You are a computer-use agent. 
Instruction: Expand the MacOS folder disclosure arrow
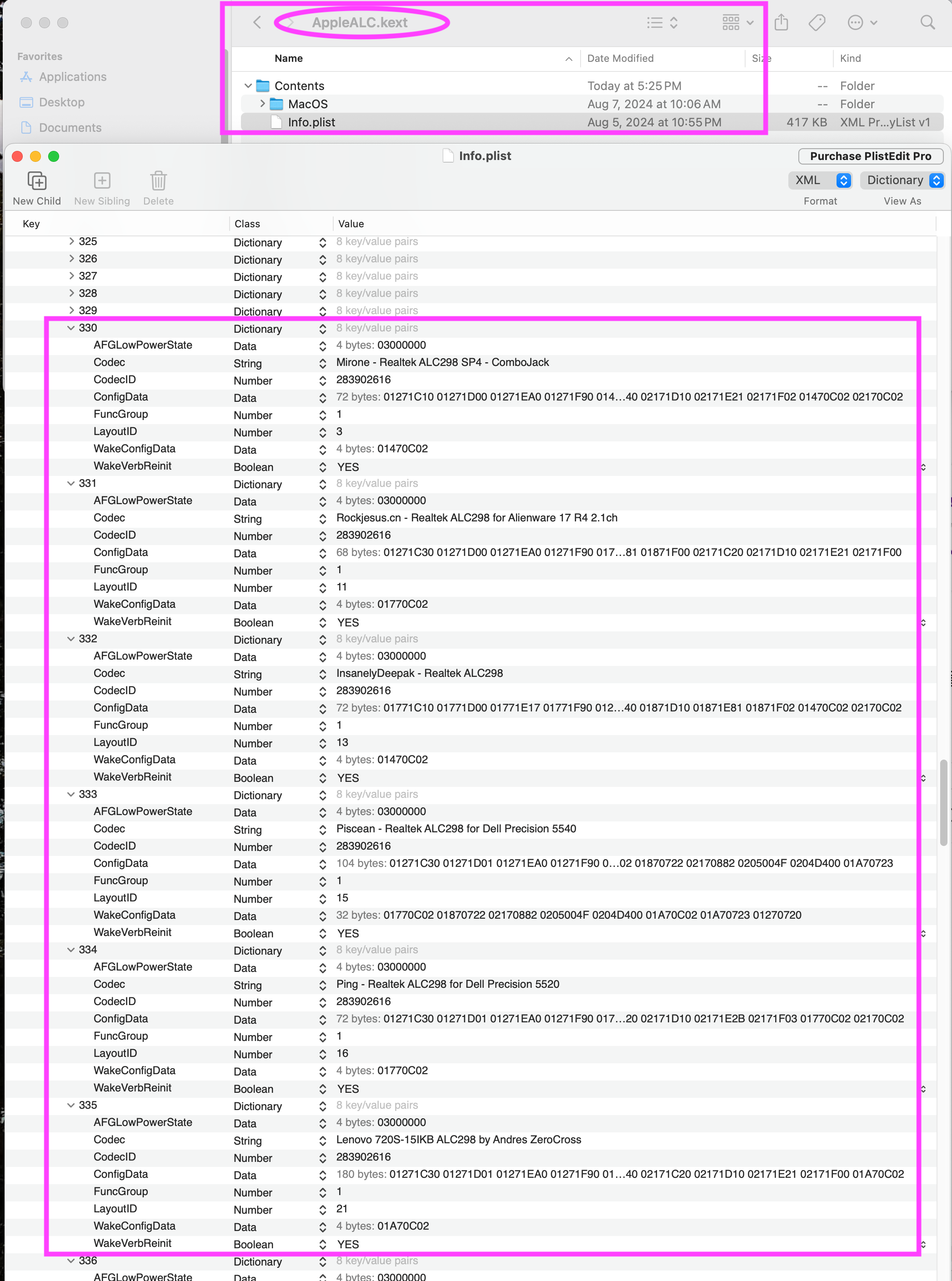262,104
